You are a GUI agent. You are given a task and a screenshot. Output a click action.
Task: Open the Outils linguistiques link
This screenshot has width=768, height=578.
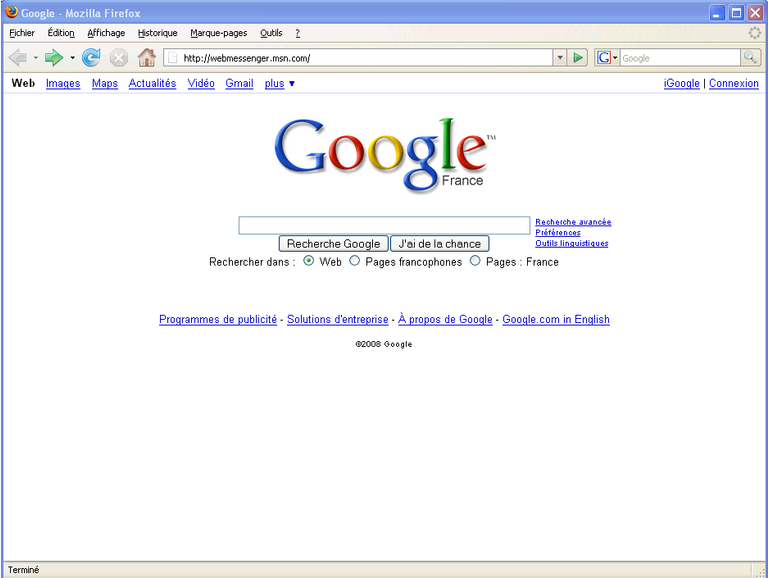point(572,243)
